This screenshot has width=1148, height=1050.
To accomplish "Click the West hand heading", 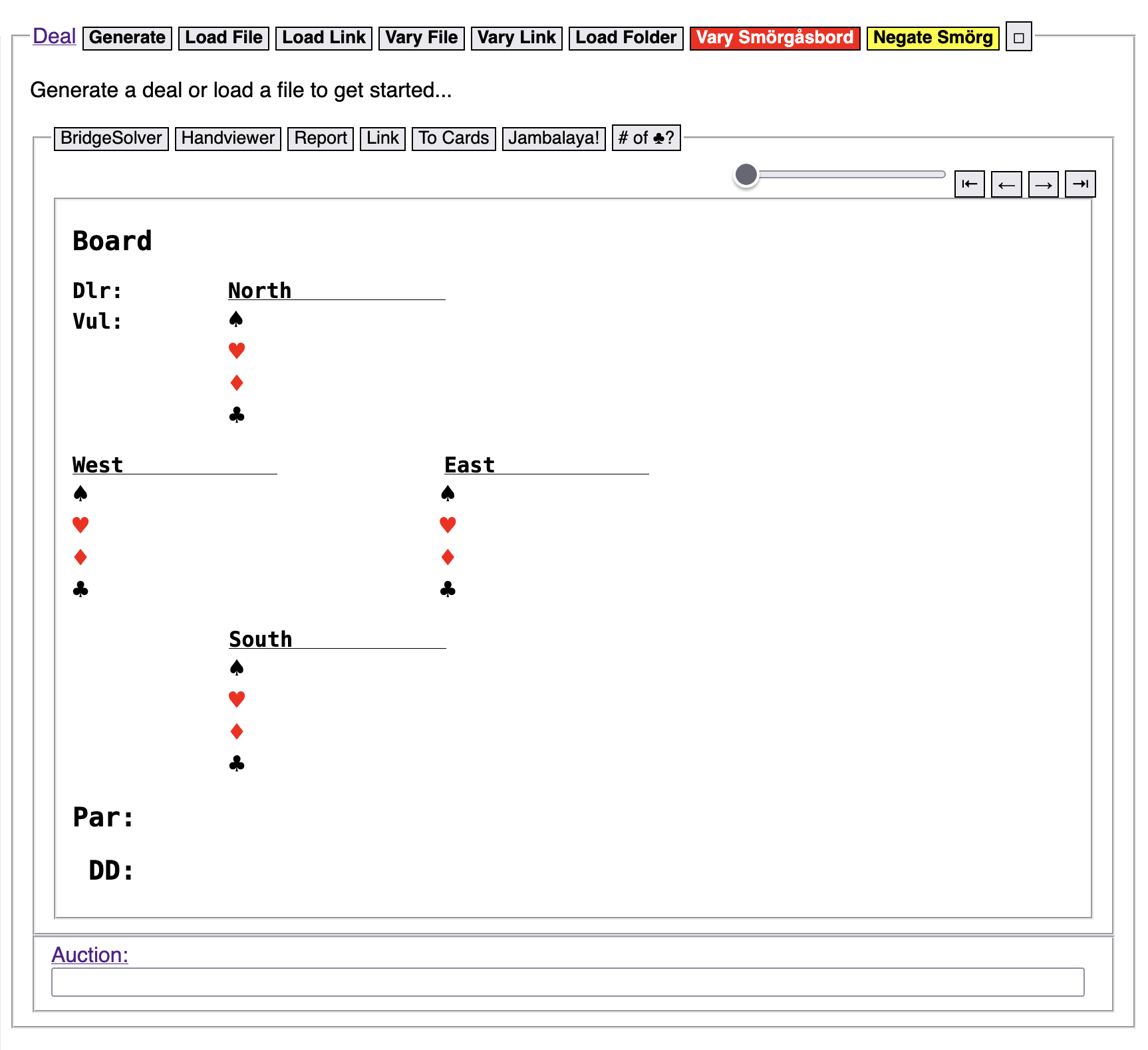I will 98,465.
